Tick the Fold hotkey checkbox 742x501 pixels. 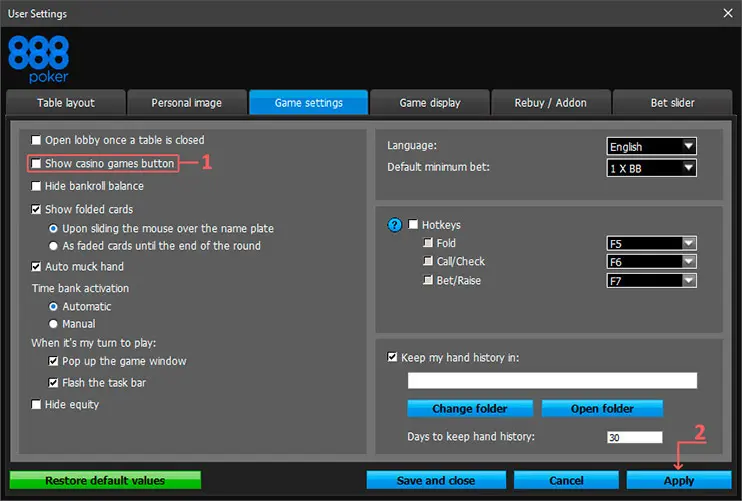[428, 243]
